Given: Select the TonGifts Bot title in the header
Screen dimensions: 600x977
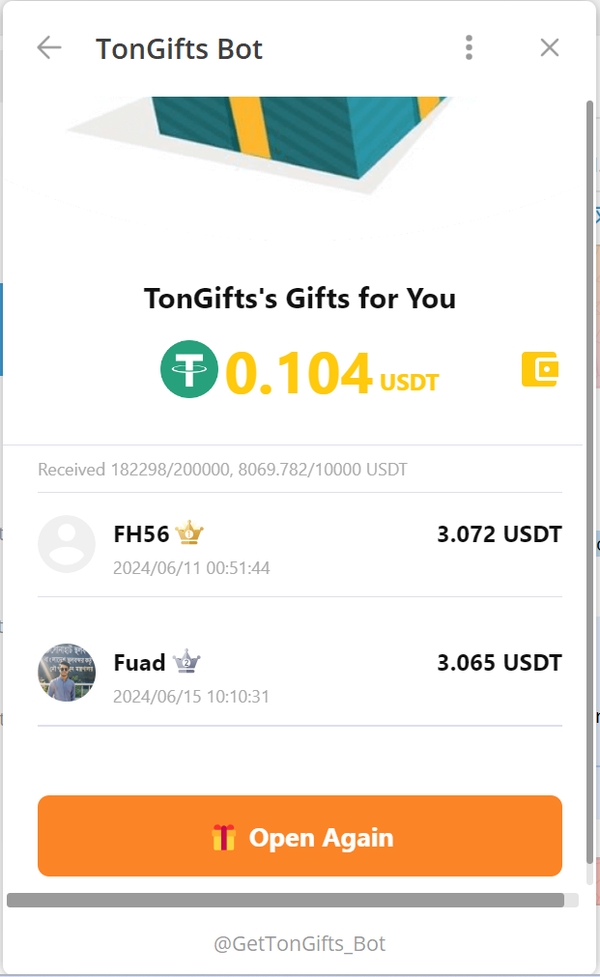Looking at the screenshot, I should 180,48.
